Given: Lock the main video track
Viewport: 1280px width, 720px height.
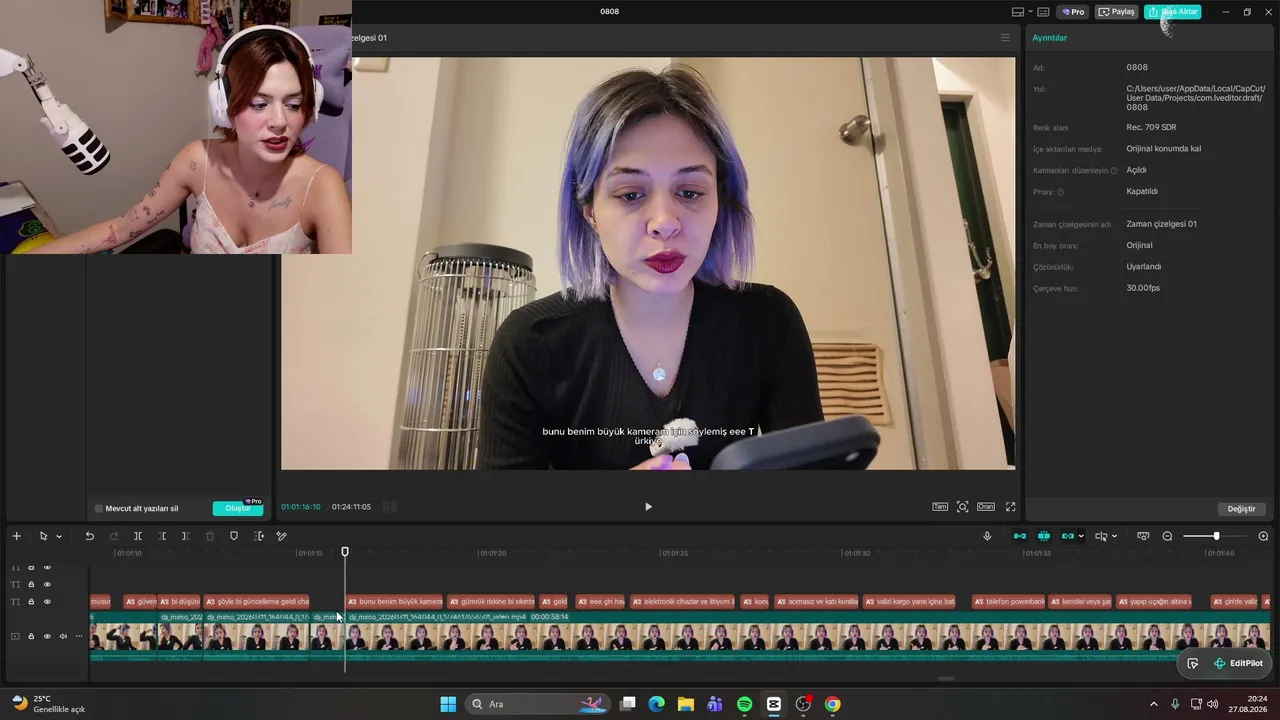Looking at the screenshot, I should pyautogui.click(x=31, y=636).
